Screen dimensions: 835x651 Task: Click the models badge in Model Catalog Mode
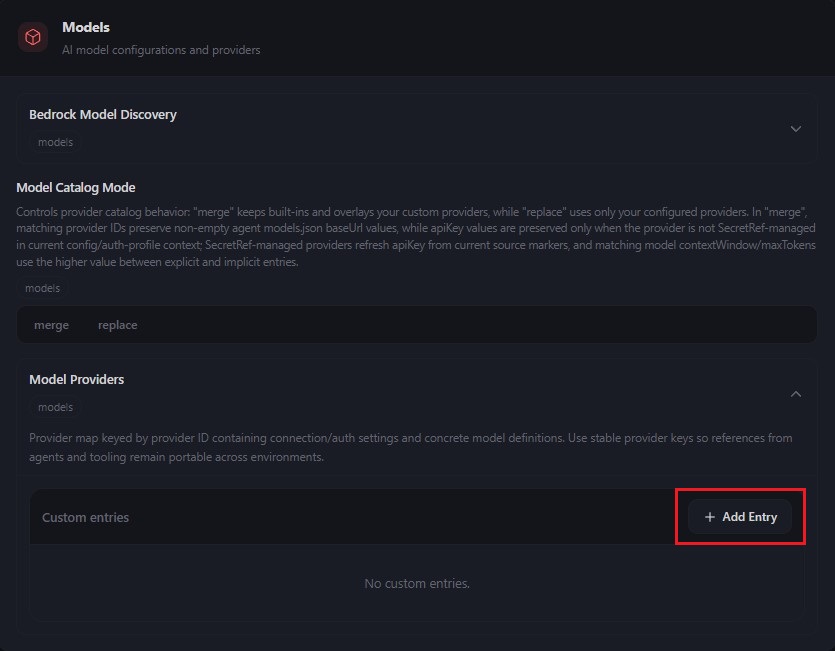(x=42, y=288)
